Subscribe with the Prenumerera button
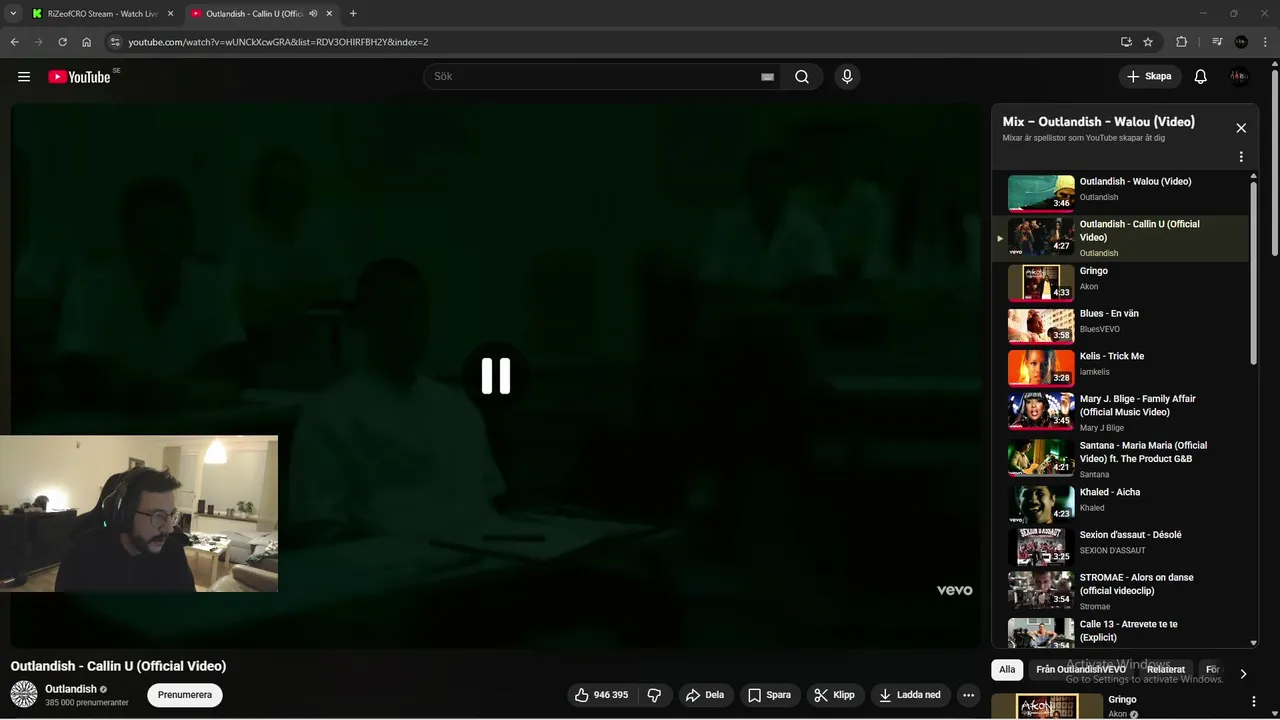Viewport: 1280px width, 720px height. point(185,695)
